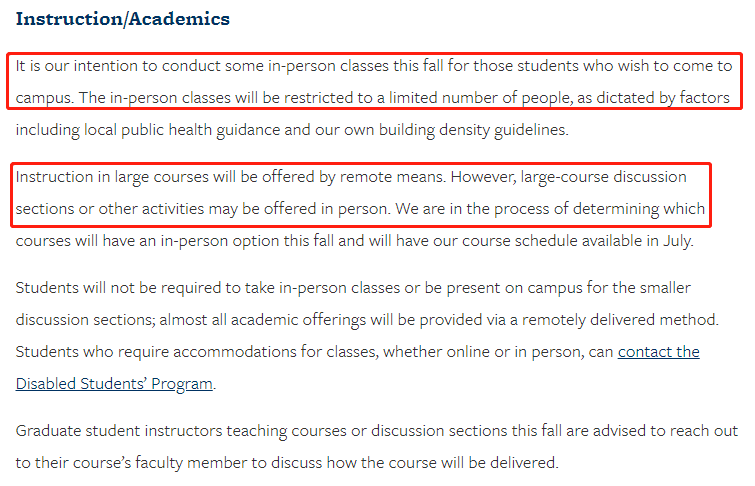Click the line starting "Graduate student instructors teaching"

pyautogui.click(x=377, y=431)
